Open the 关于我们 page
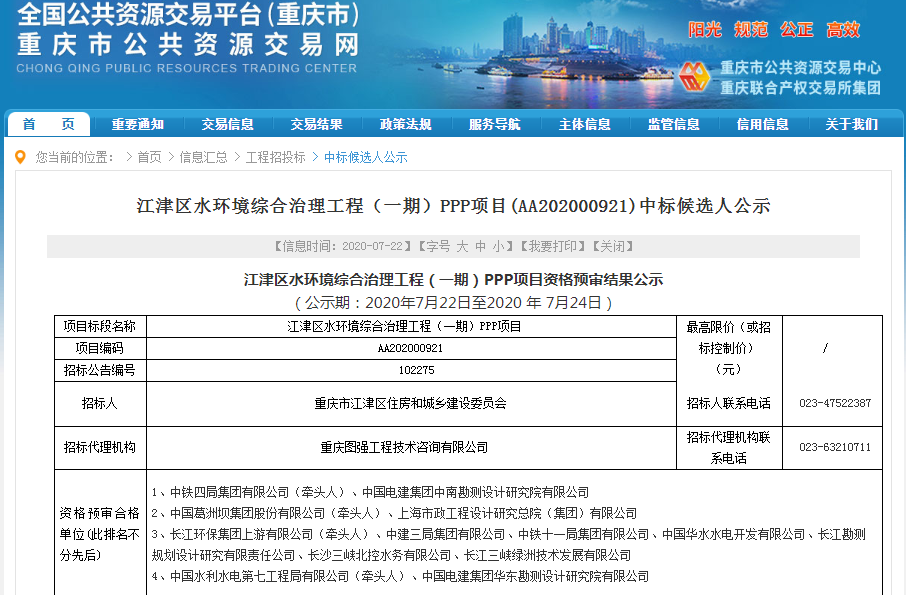906x595 pixels. pyautogui.click(x=851, y=125)
